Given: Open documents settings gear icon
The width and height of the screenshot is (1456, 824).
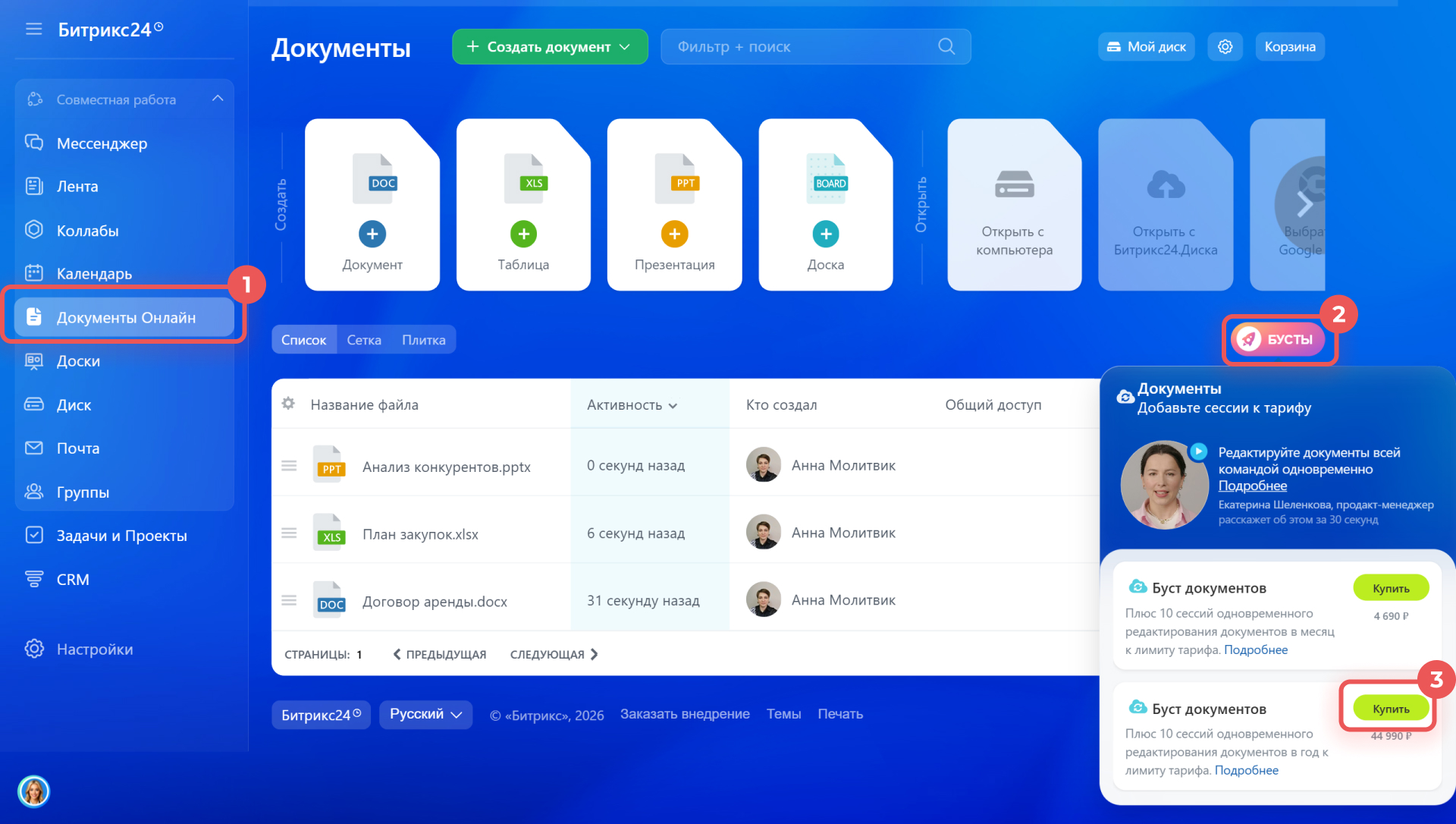Looking at the screenshot, I should pos(1225,47).
